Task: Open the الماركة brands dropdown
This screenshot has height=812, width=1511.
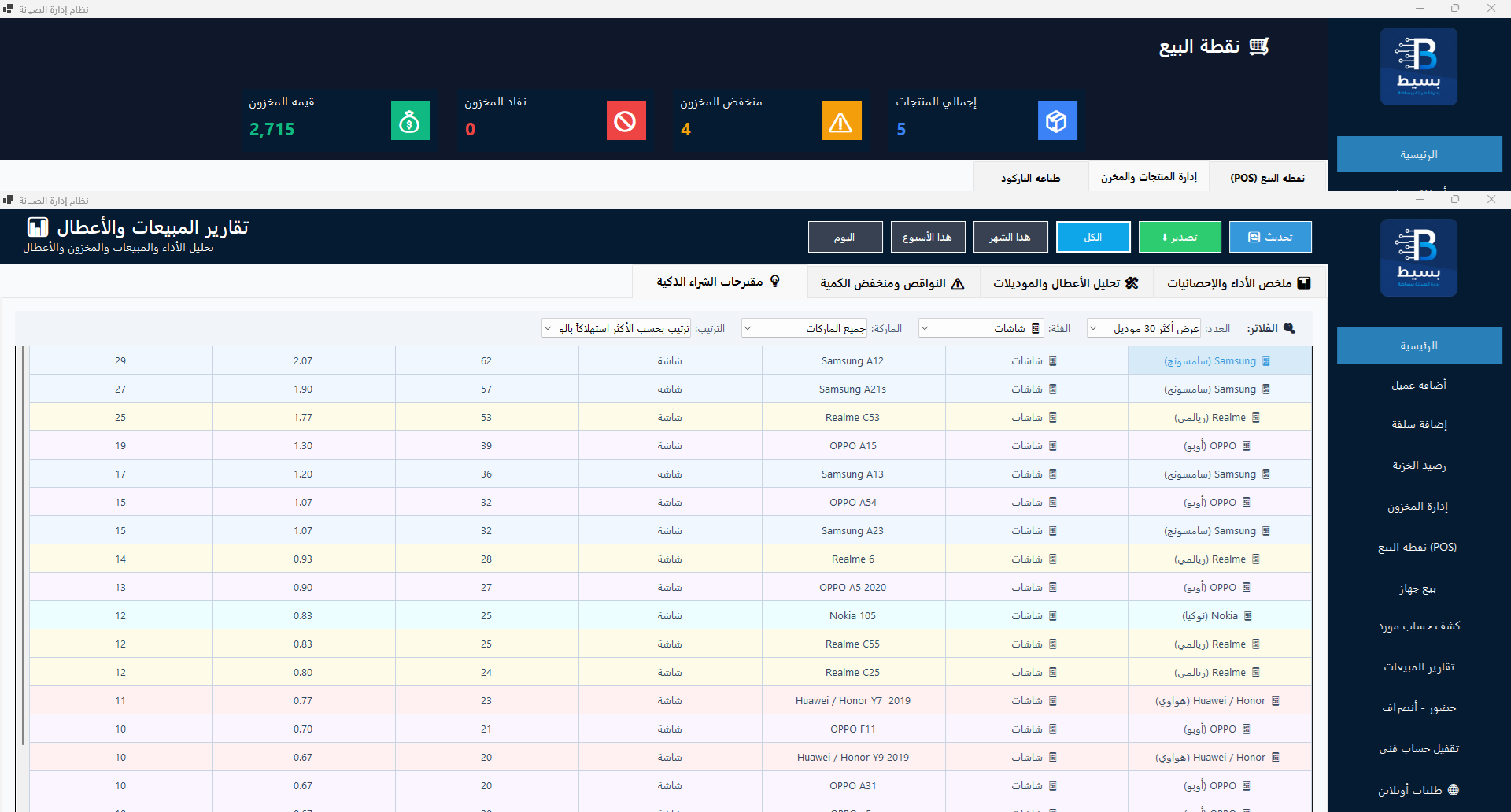Action: pos(804,328)
